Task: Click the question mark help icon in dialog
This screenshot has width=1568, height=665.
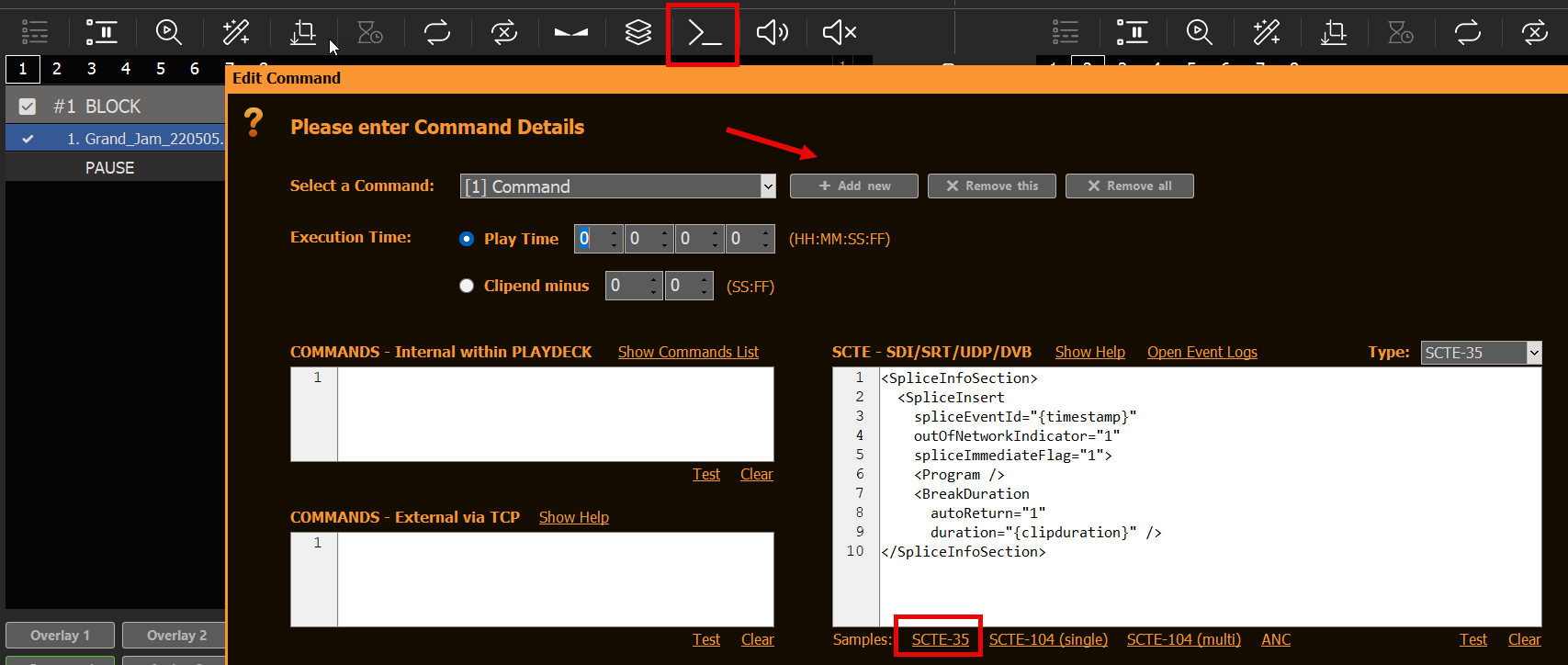Action: tap(253, 122)
